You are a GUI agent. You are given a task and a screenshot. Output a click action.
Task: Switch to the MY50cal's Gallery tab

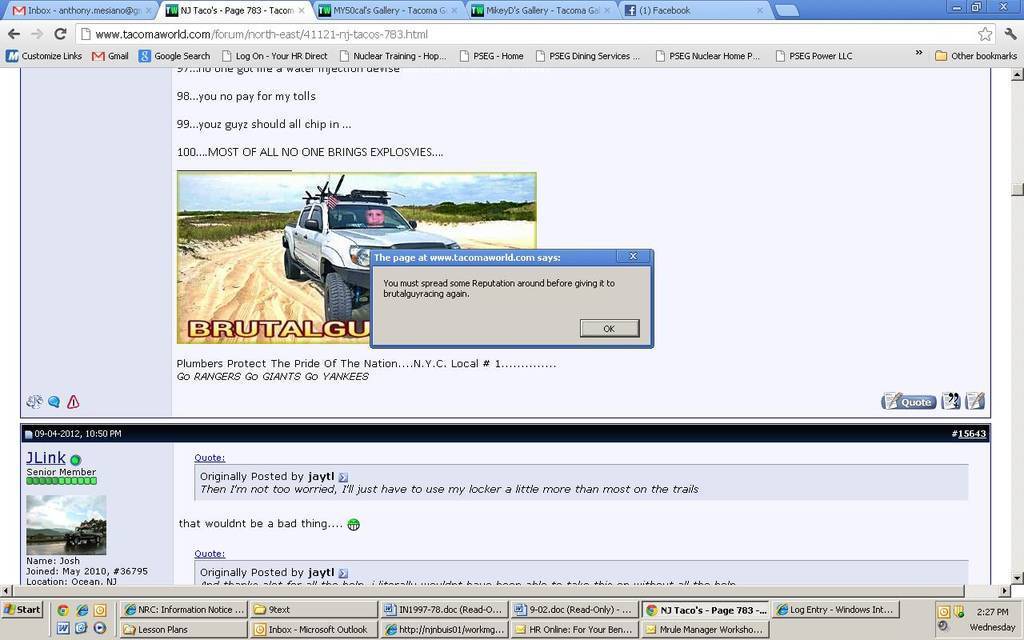coord(388,10)
